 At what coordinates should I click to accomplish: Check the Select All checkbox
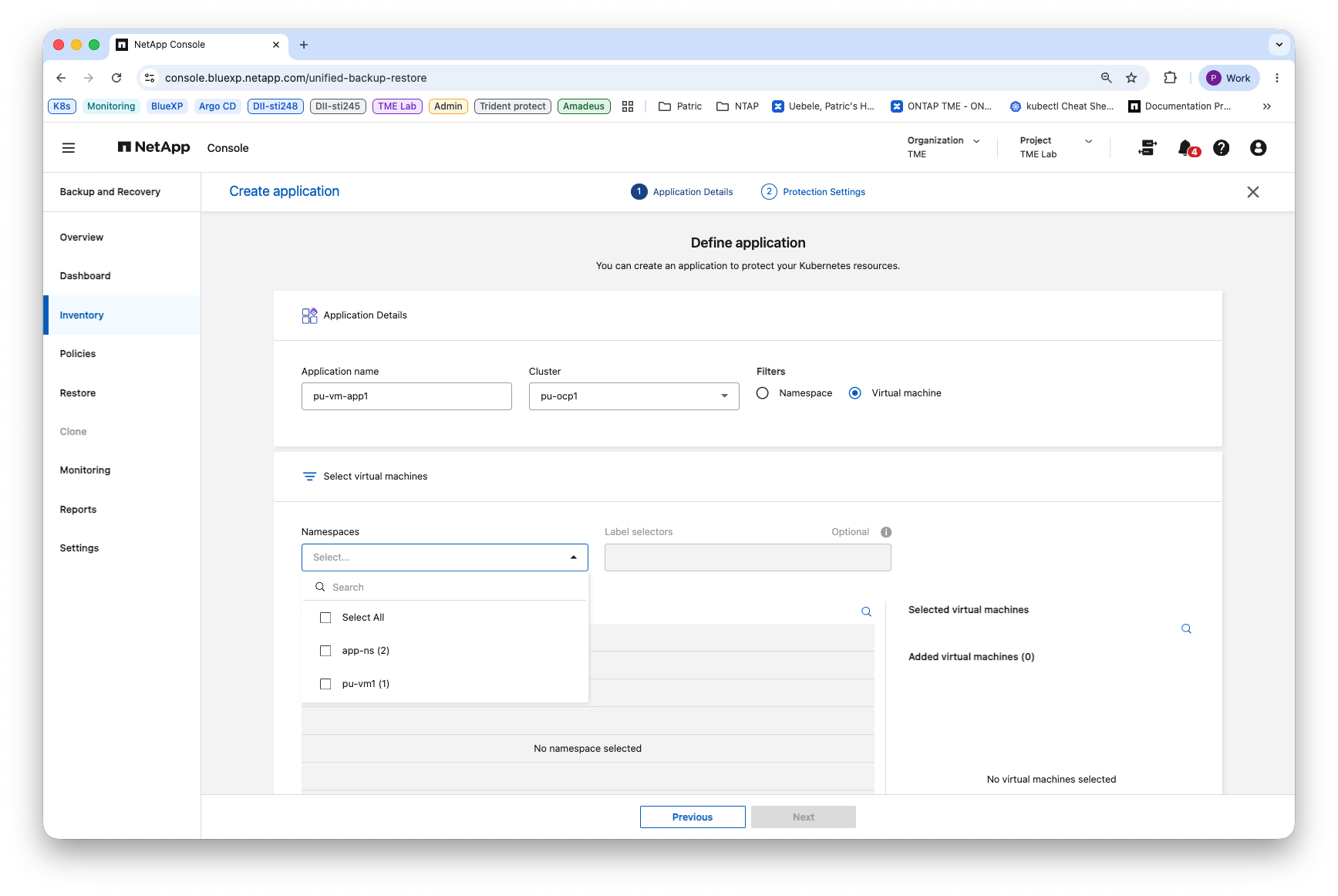tap(325, 618)
